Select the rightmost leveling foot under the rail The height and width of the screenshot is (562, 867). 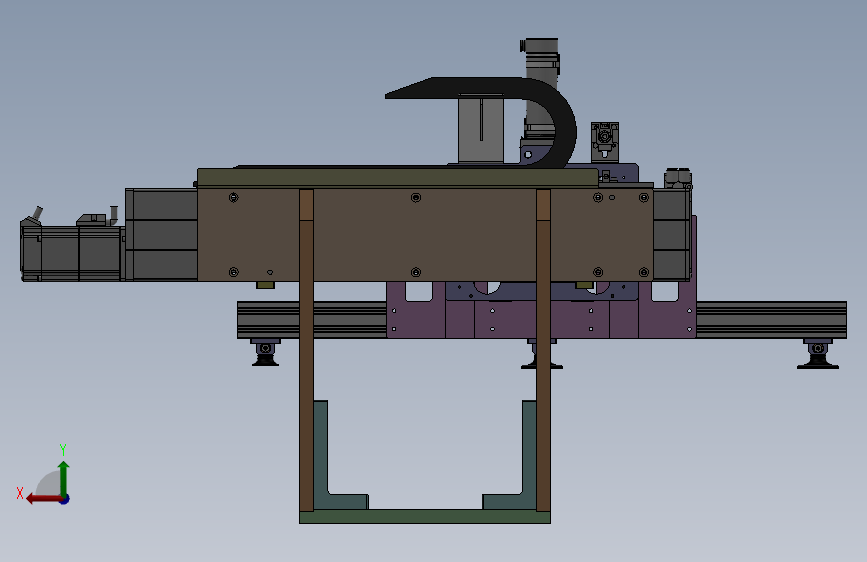tap(818, 354)
